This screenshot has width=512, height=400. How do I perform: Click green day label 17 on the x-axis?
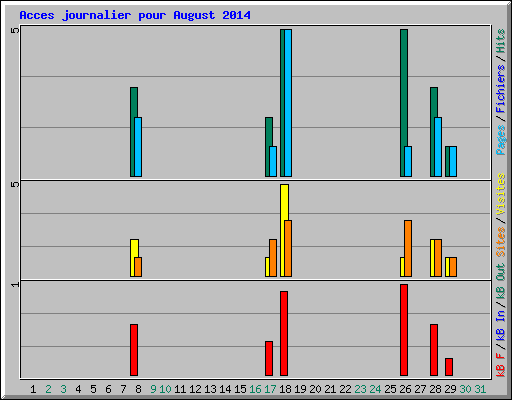(270, 389)
